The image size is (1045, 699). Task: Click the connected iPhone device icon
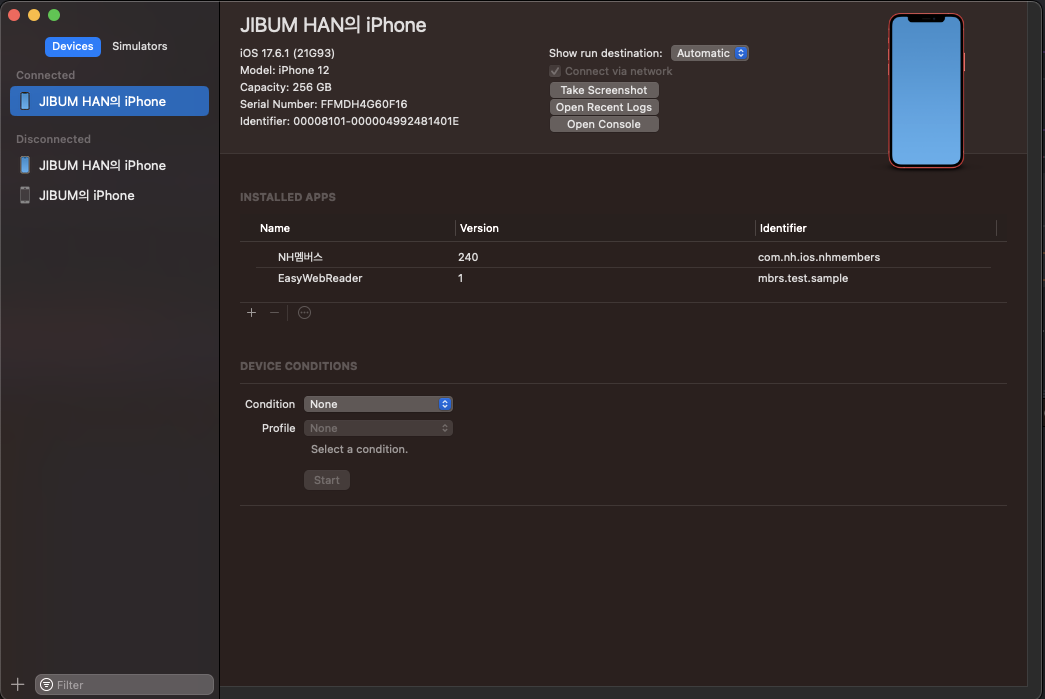[25, 101]
